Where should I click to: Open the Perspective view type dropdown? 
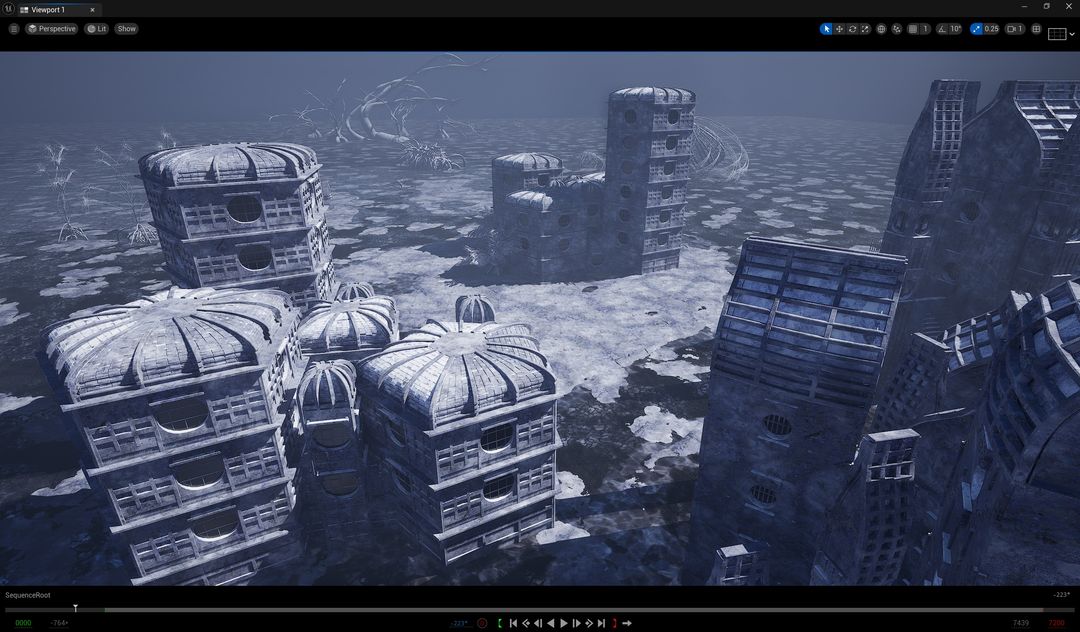pos(52,29)
